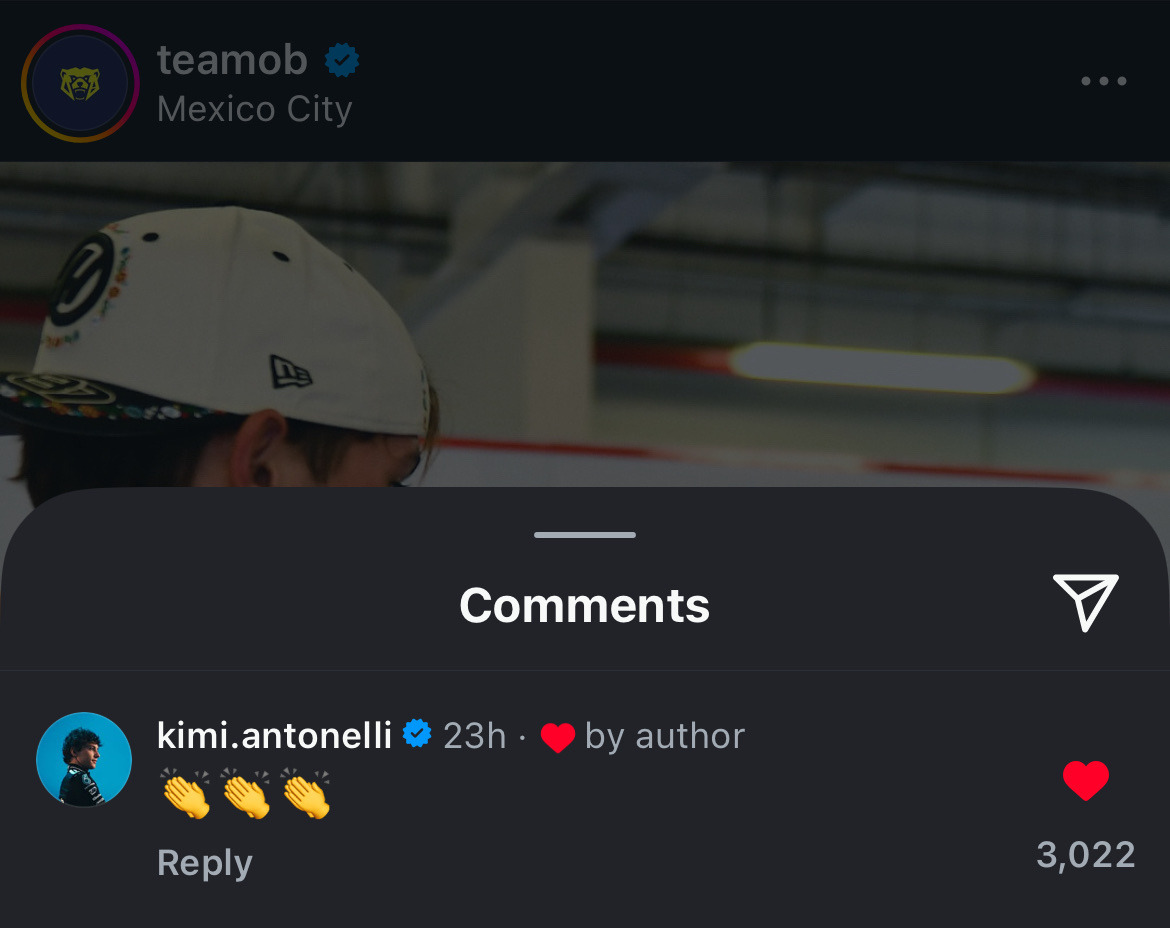This screenshot has height=928, width=1170.
Task: Click the Comments header title
Action: pyautogui.click(x=584, y=605)
